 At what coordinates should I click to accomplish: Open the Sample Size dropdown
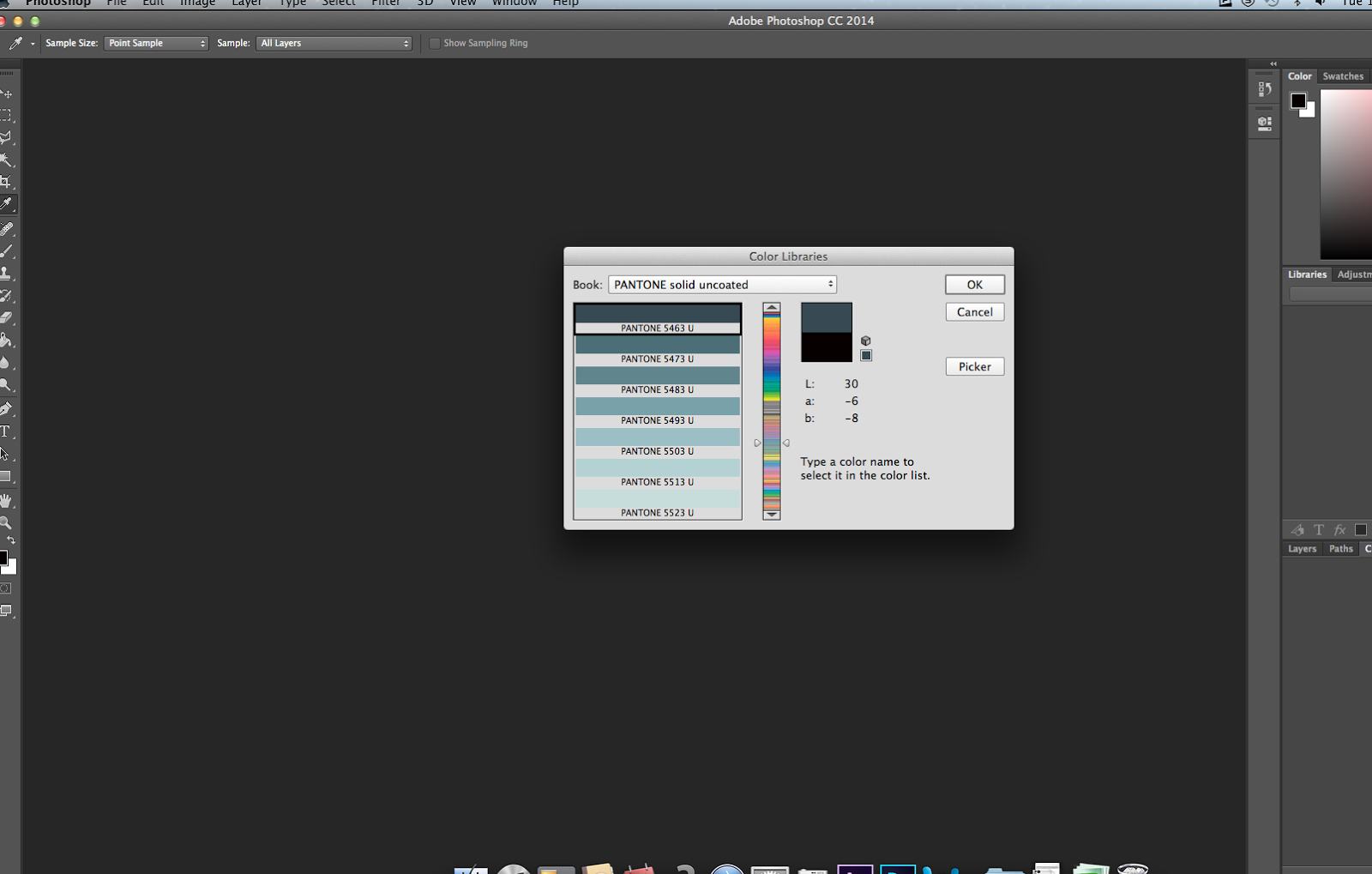(x=156, y=43)
